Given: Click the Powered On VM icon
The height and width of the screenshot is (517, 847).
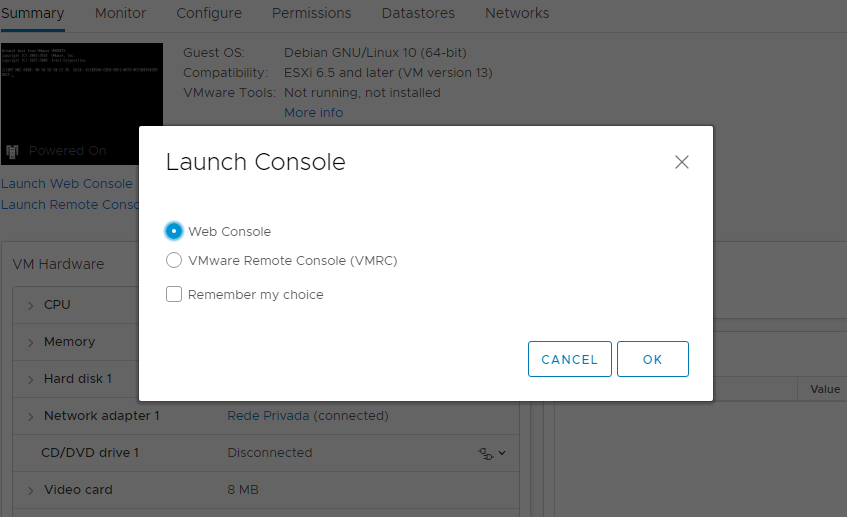Looking at the screenshot, I should click(x=12, y=151).
